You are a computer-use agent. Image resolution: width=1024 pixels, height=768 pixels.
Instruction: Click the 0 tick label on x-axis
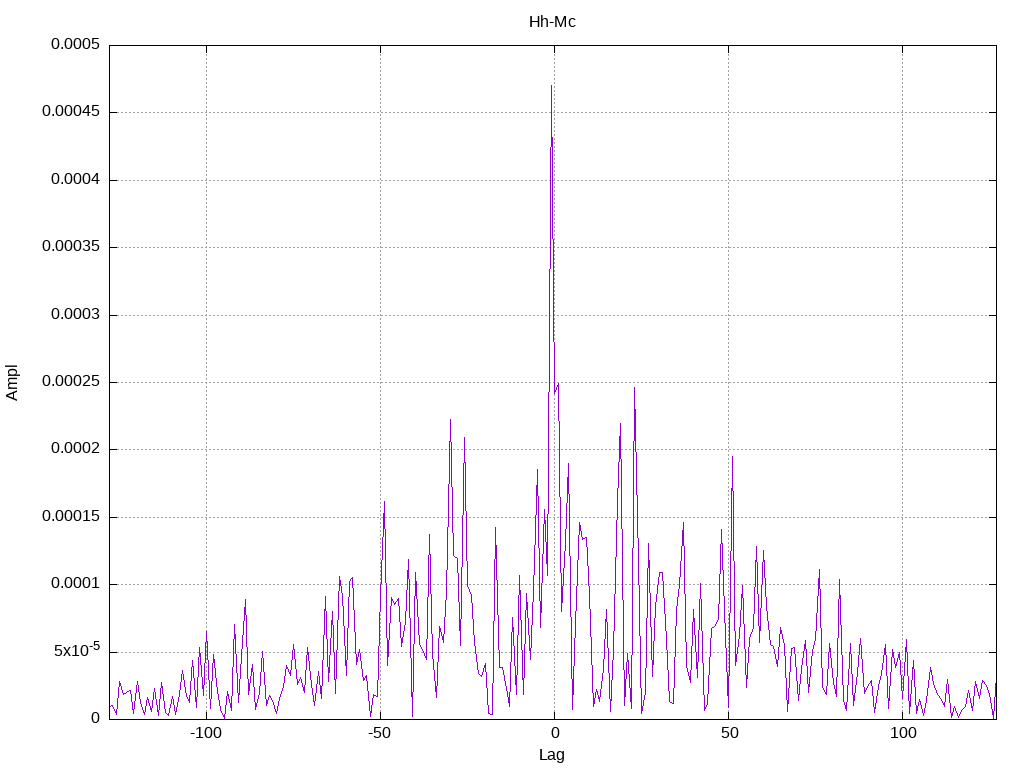click(555, 733)
